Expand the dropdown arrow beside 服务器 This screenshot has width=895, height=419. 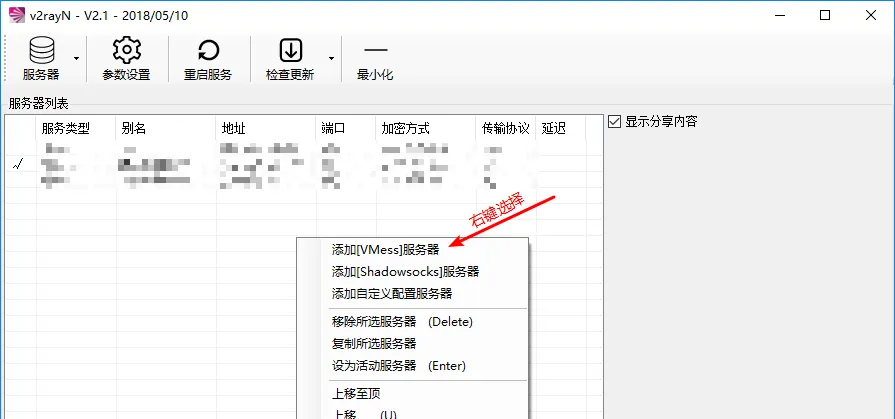pos(76,59)
